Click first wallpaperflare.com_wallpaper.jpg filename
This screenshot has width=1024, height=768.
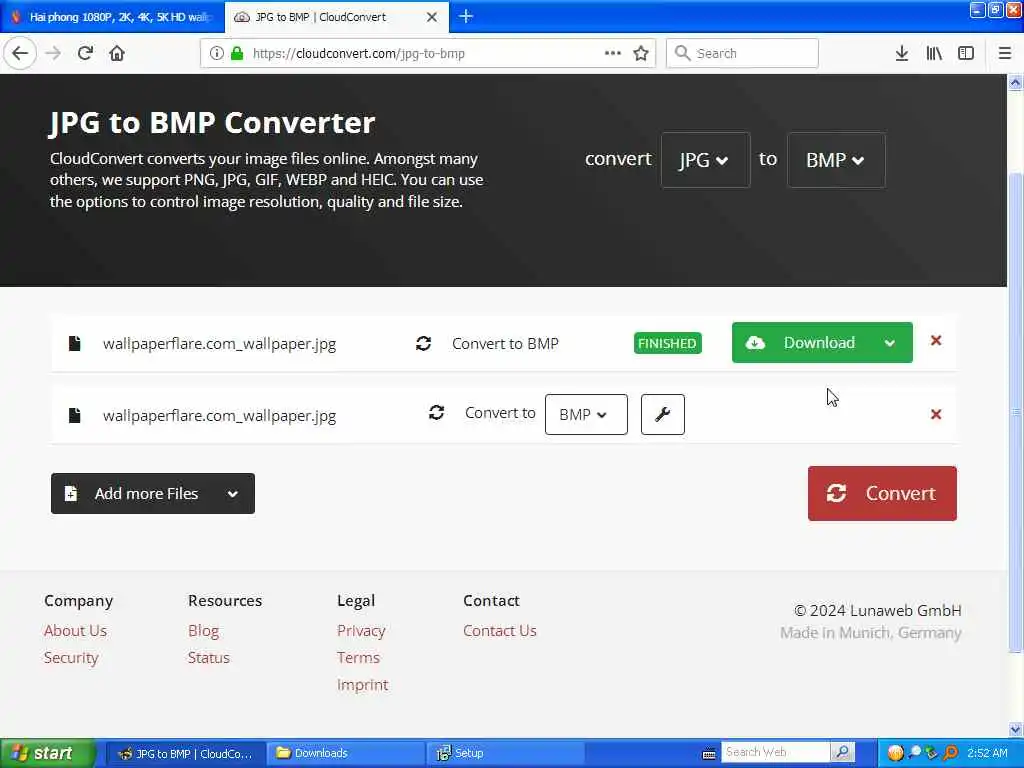pyautogui.click(x=219, y=344)
